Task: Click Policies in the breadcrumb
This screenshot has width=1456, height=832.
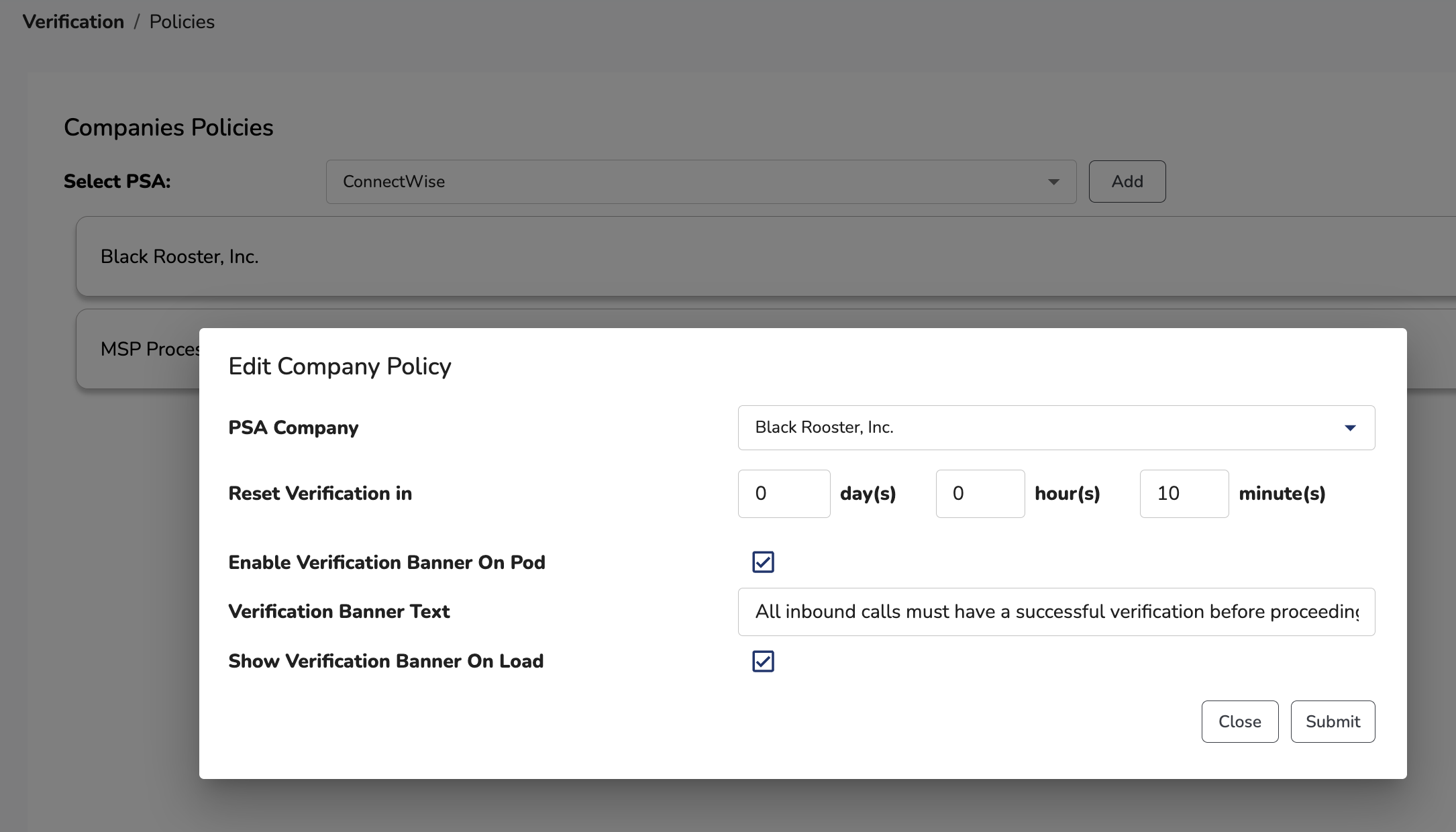Action: pyautogui.click(x=182, y=22)
